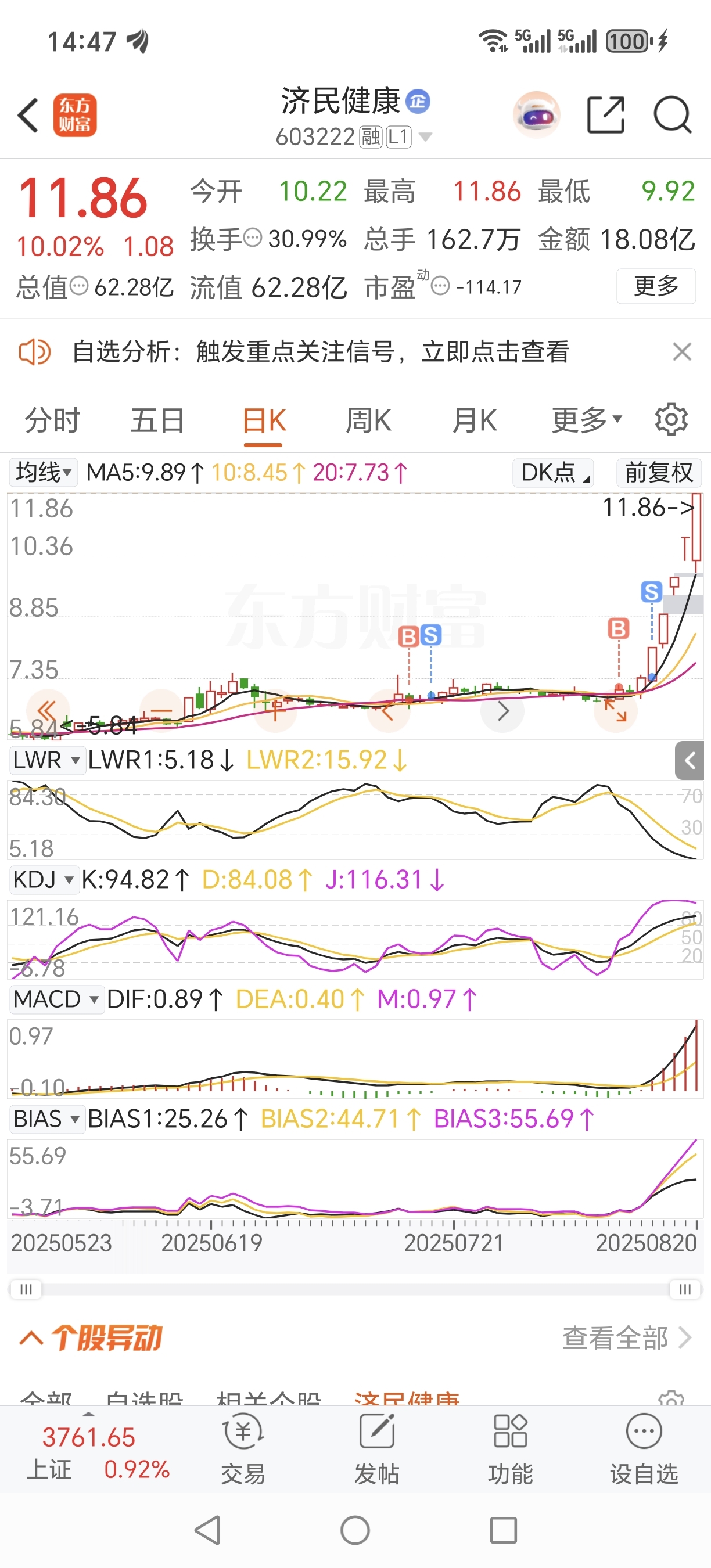711x1568 pixels.
Task: Open the search magnifier icon
Action: point(672,114)
